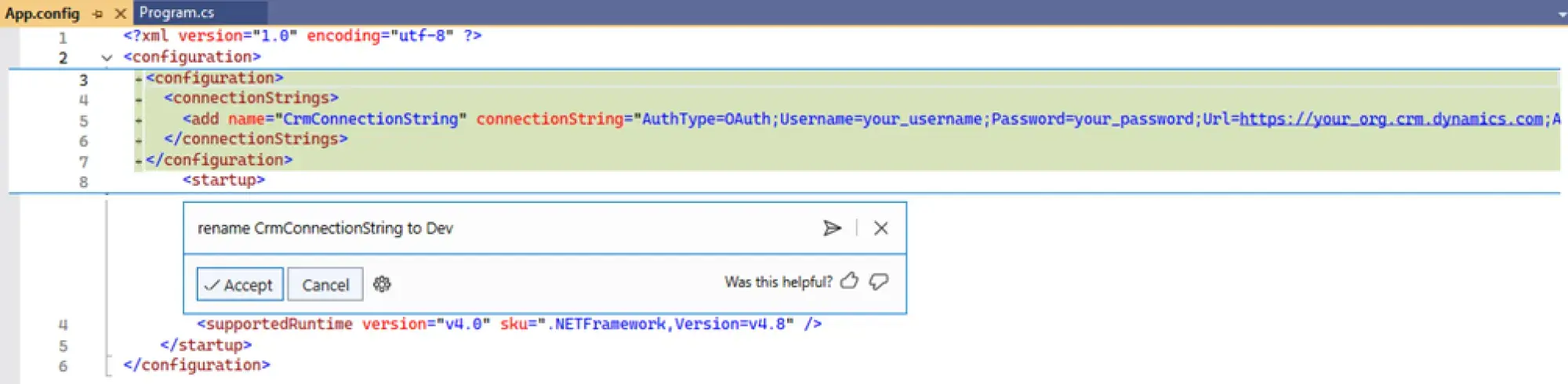Pin the App.config tab
Viewport: 1568px width, 384px height.
click(97, 14)
